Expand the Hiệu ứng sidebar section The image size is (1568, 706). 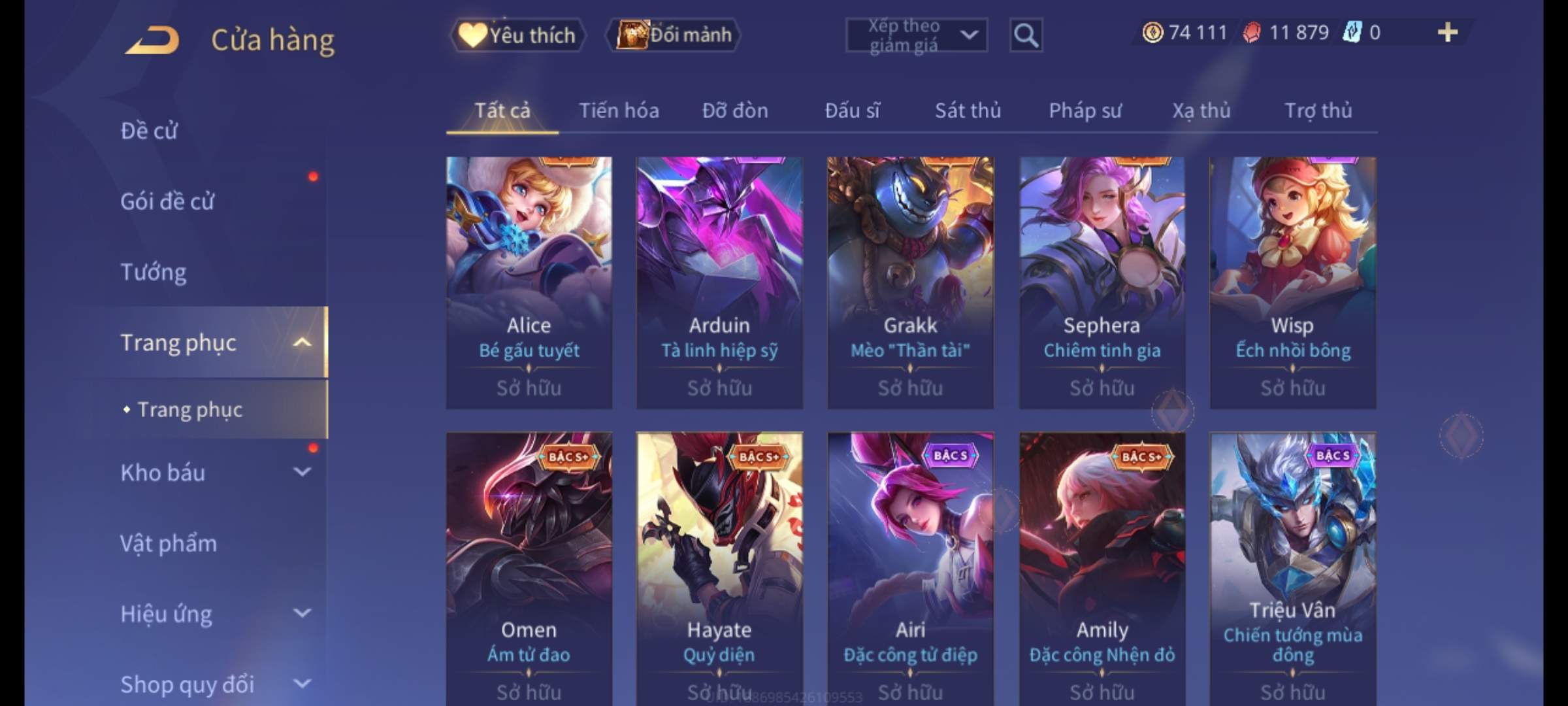(x=302, y=613)
